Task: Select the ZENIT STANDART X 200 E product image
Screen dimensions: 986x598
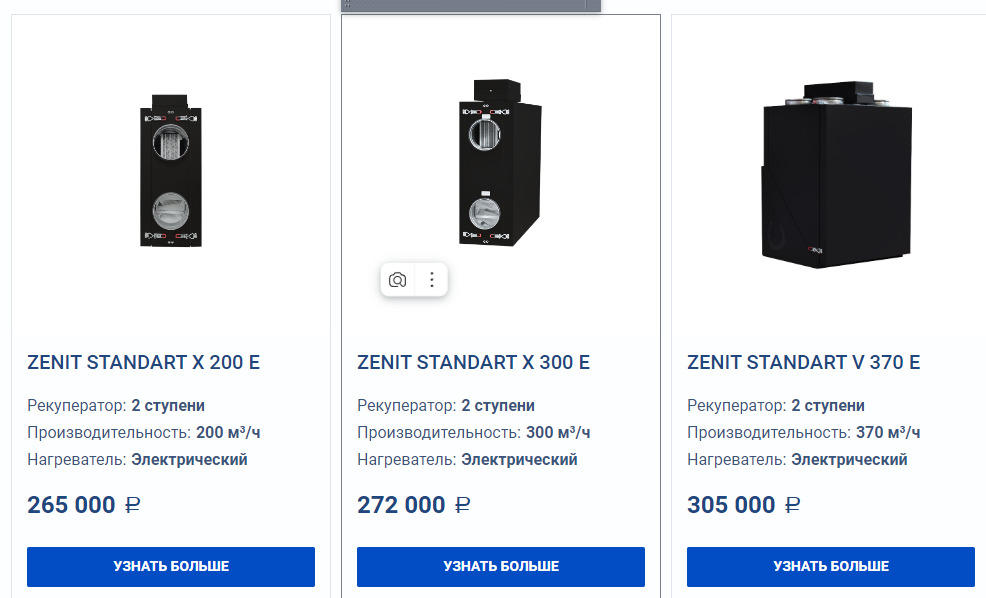Action: tap(170, 172)
